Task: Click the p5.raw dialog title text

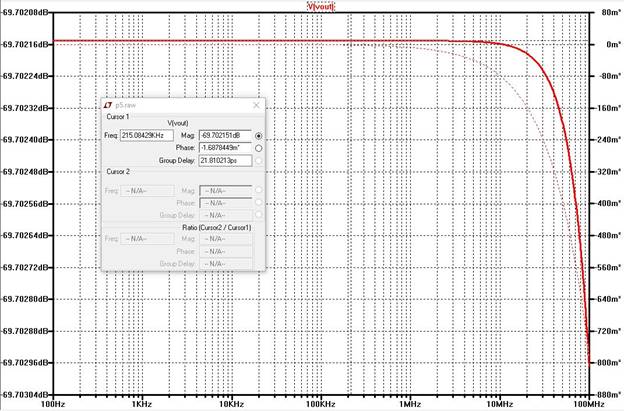Action: pyautogui.click(x=125, y=105)
